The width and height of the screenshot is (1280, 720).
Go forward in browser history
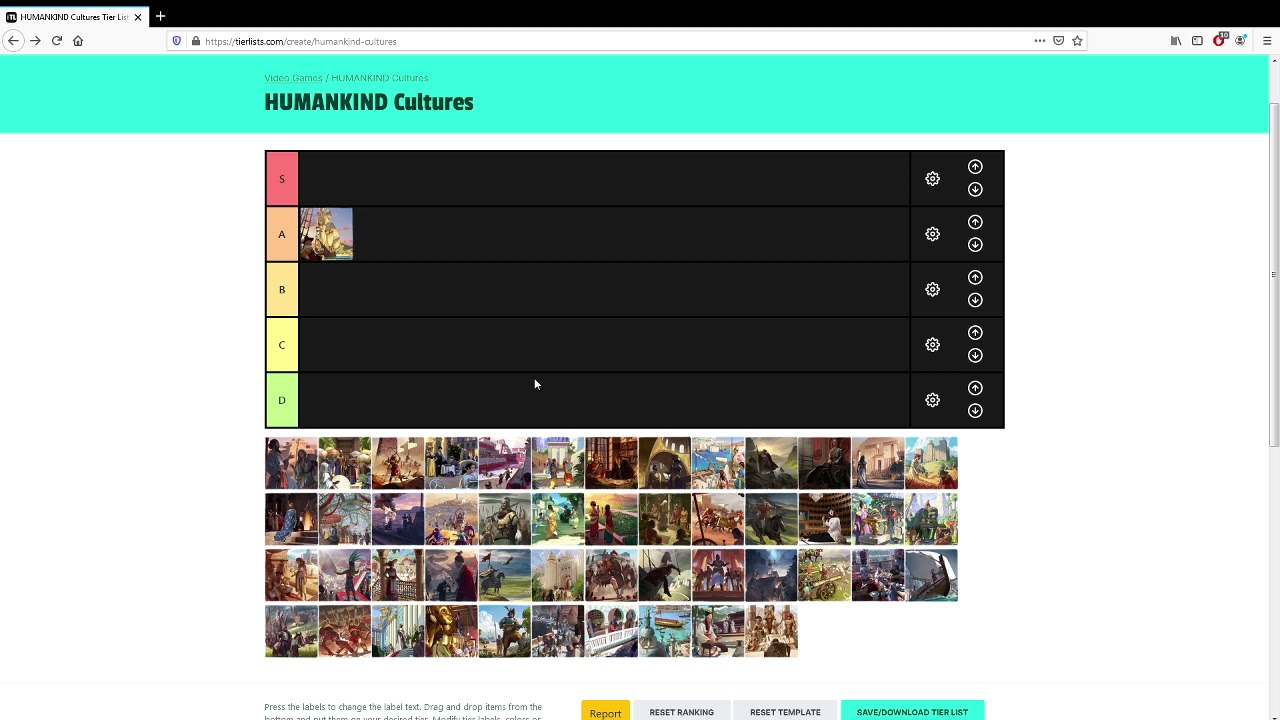(35, 41)
